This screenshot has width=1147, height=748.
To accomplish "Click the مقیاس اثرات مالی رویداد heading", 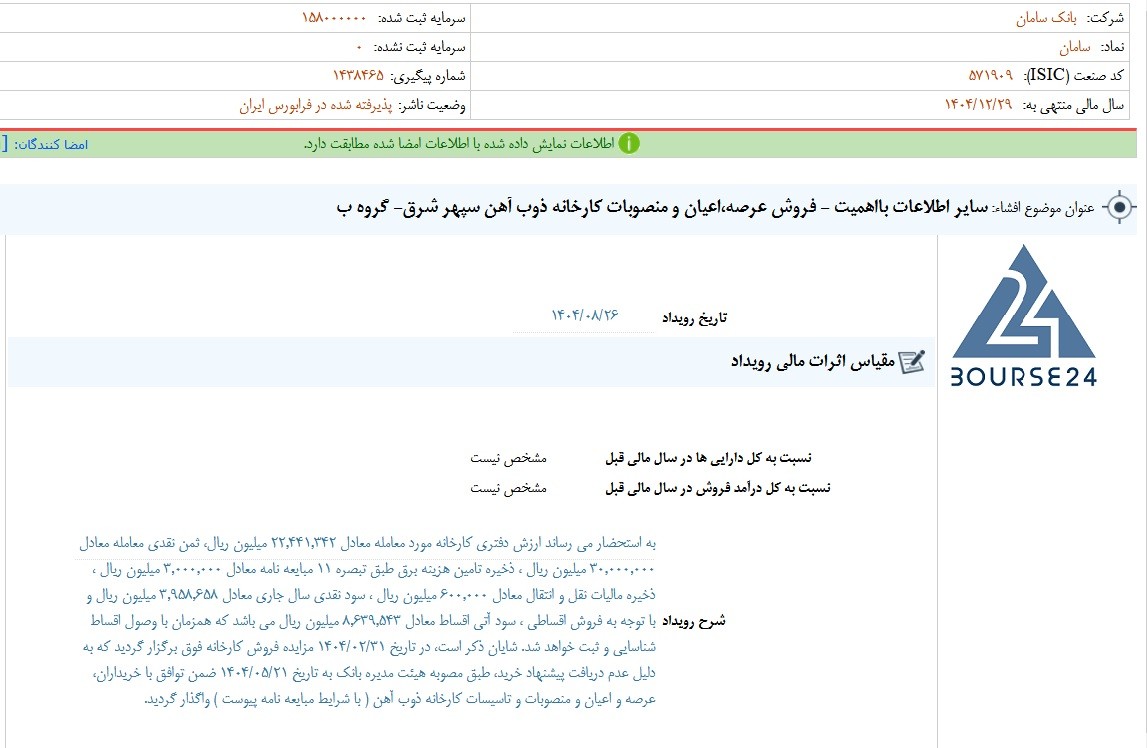I will pos(813,361).
